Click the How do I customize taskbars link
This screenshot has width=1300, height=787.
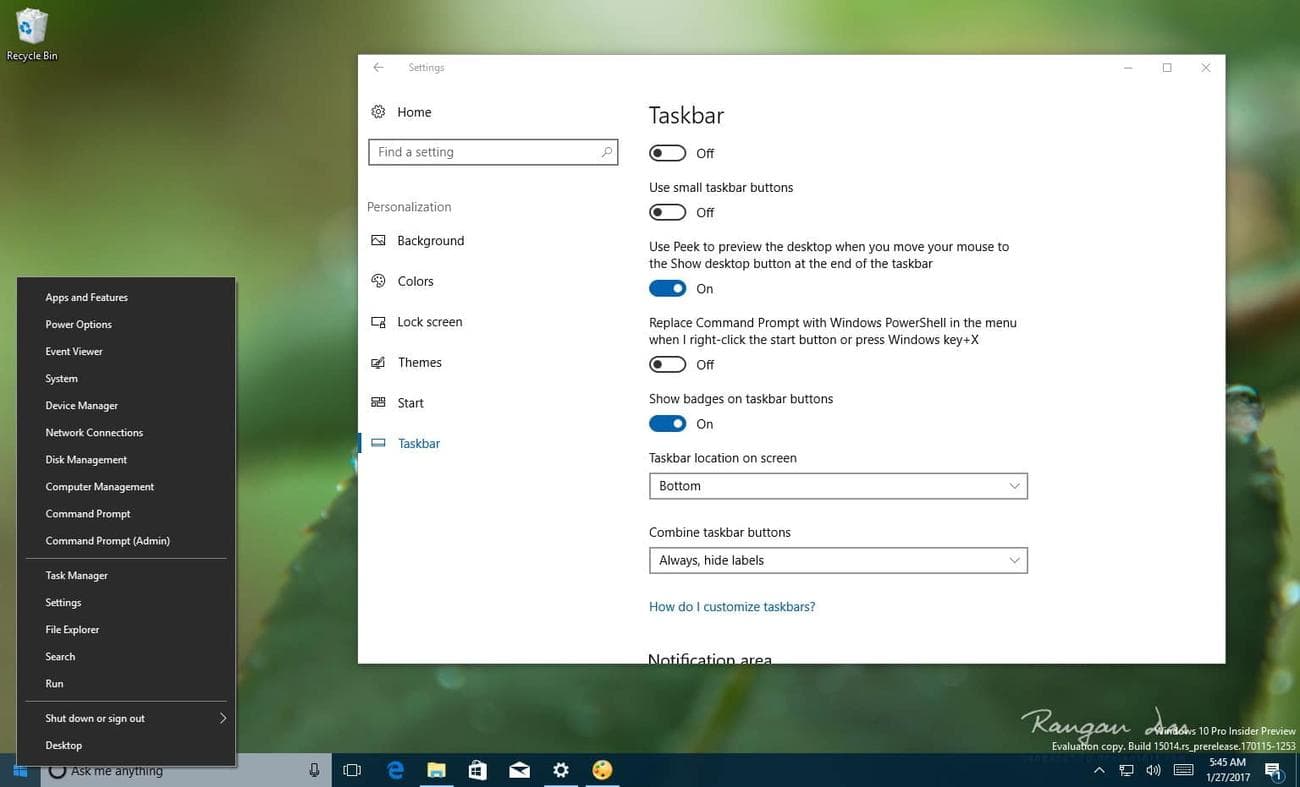point(732,606)
